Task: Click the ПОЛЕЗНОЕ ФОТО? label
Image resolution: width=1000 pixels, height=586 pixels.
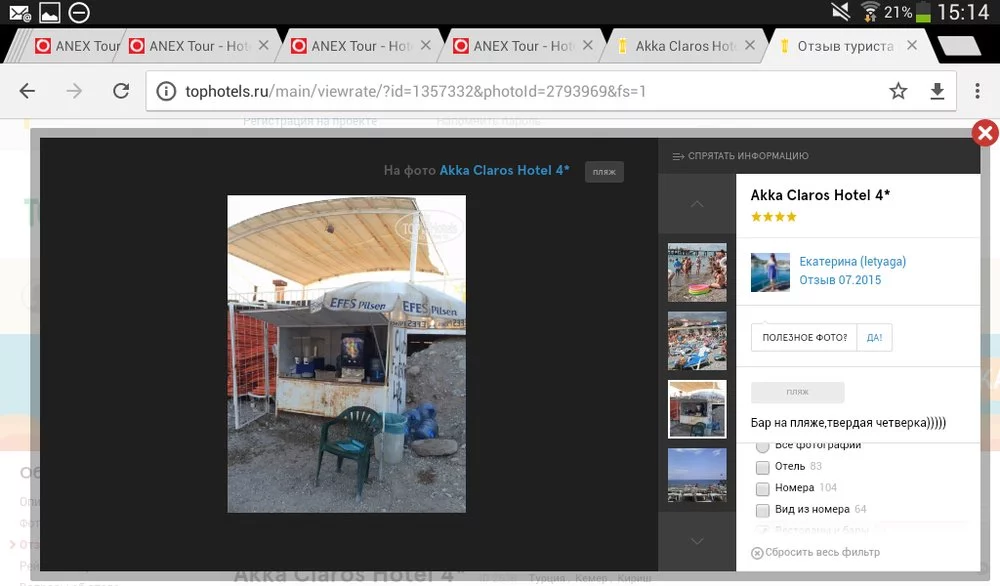Action: click(x=804, y=337)
